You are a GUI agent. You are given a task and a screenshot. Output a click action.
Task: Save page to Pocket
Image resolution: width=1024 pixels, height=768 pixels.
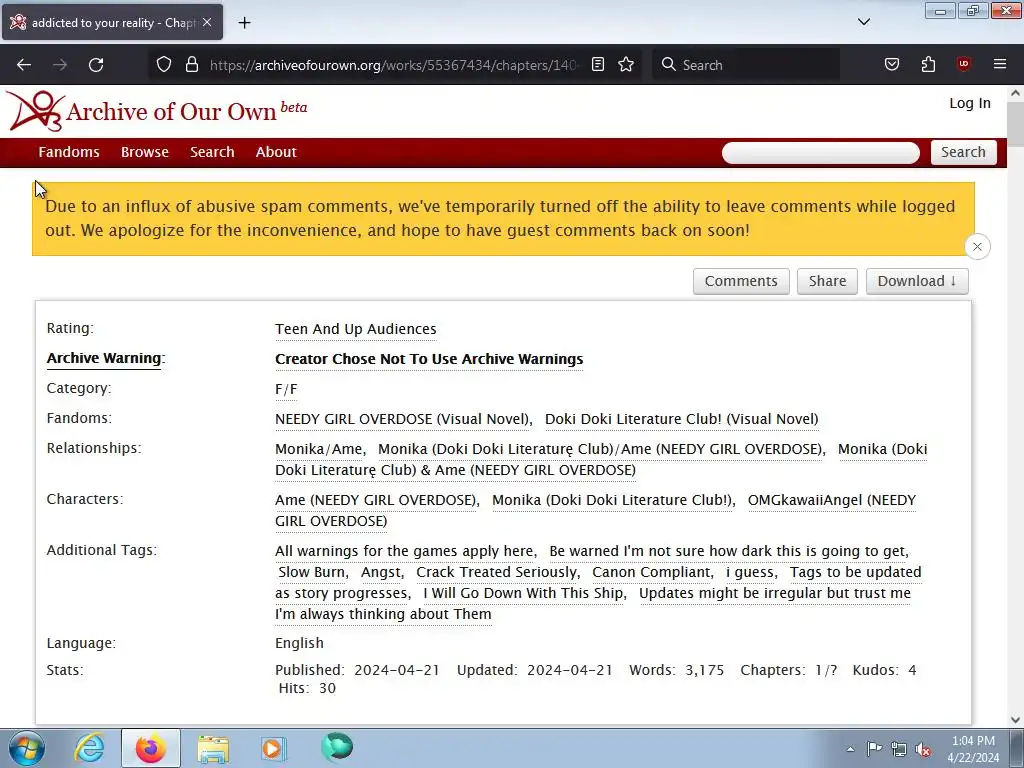891,65
